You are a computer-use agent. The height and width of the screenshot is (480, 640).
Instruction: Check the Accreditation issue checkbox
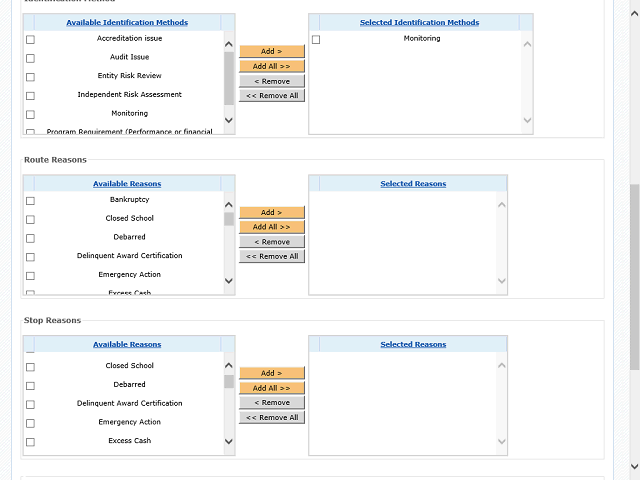tap(30, 39)
